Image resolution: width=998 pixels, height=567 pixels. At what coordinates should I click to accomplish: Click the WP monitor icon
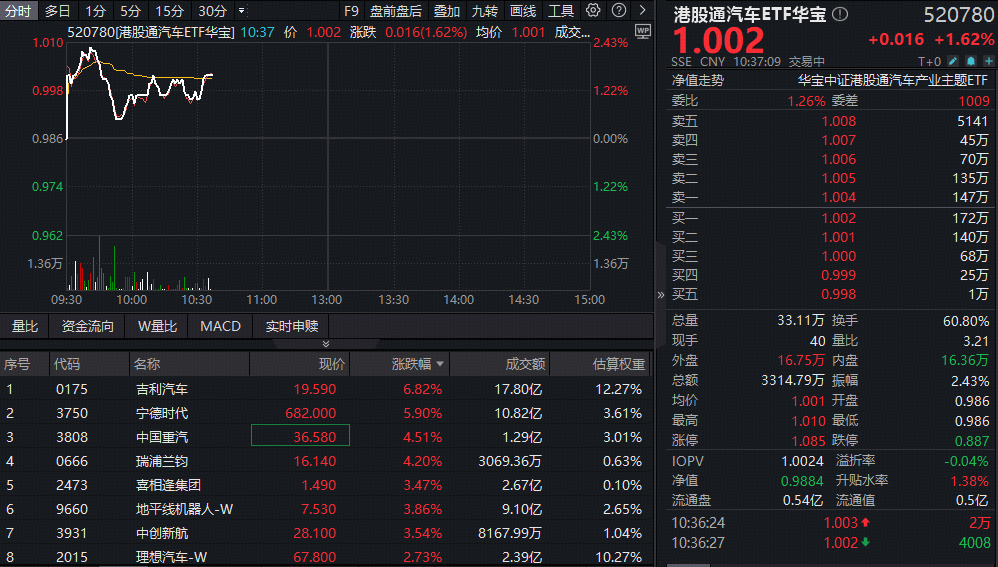click(x=643, y=31)
